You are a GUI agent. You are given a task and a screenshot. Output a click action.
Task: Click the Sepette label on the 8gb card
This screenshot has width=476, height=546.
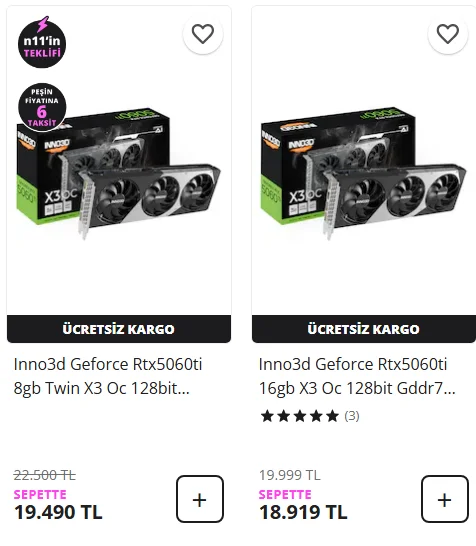40,494
